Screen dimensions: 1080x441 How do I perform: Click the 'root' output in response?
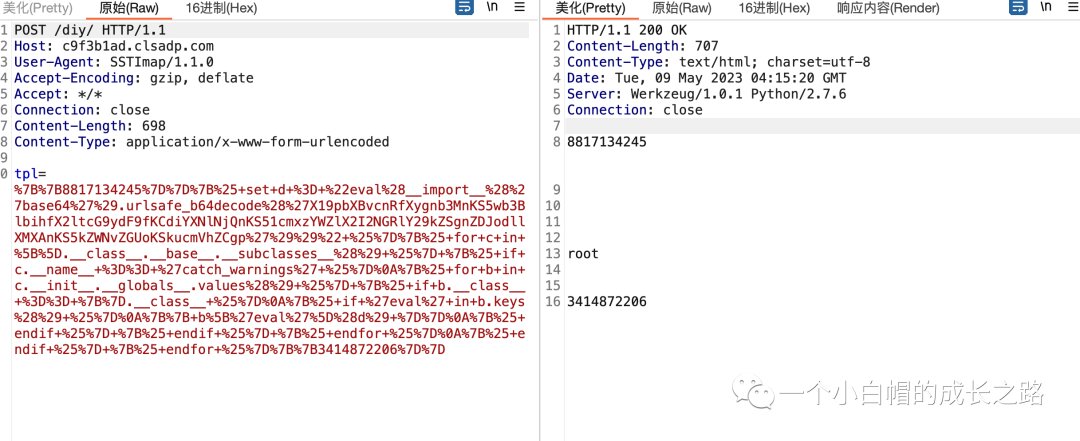pos(583,254)
